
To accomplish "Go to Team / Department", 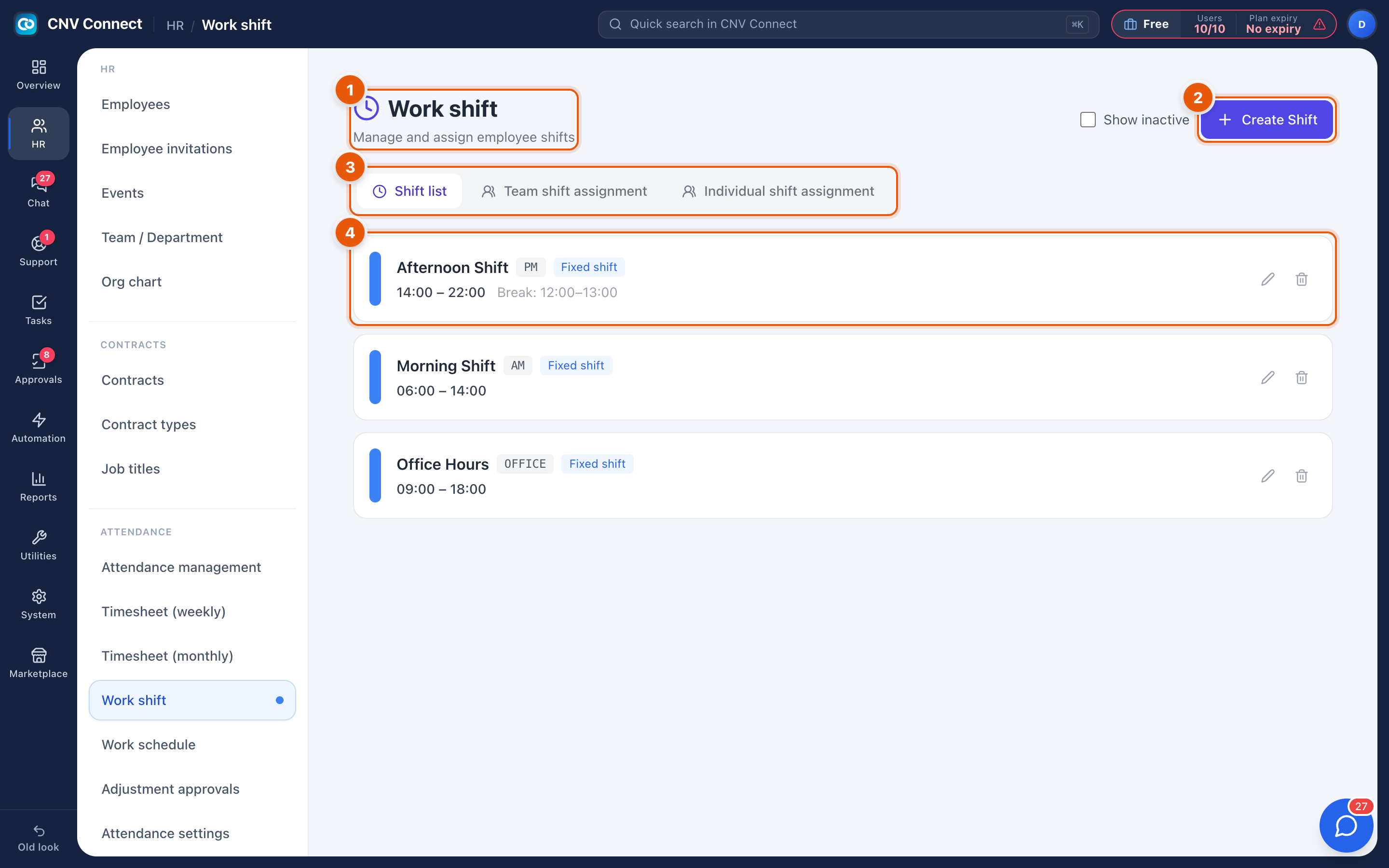I will point(192,238).
